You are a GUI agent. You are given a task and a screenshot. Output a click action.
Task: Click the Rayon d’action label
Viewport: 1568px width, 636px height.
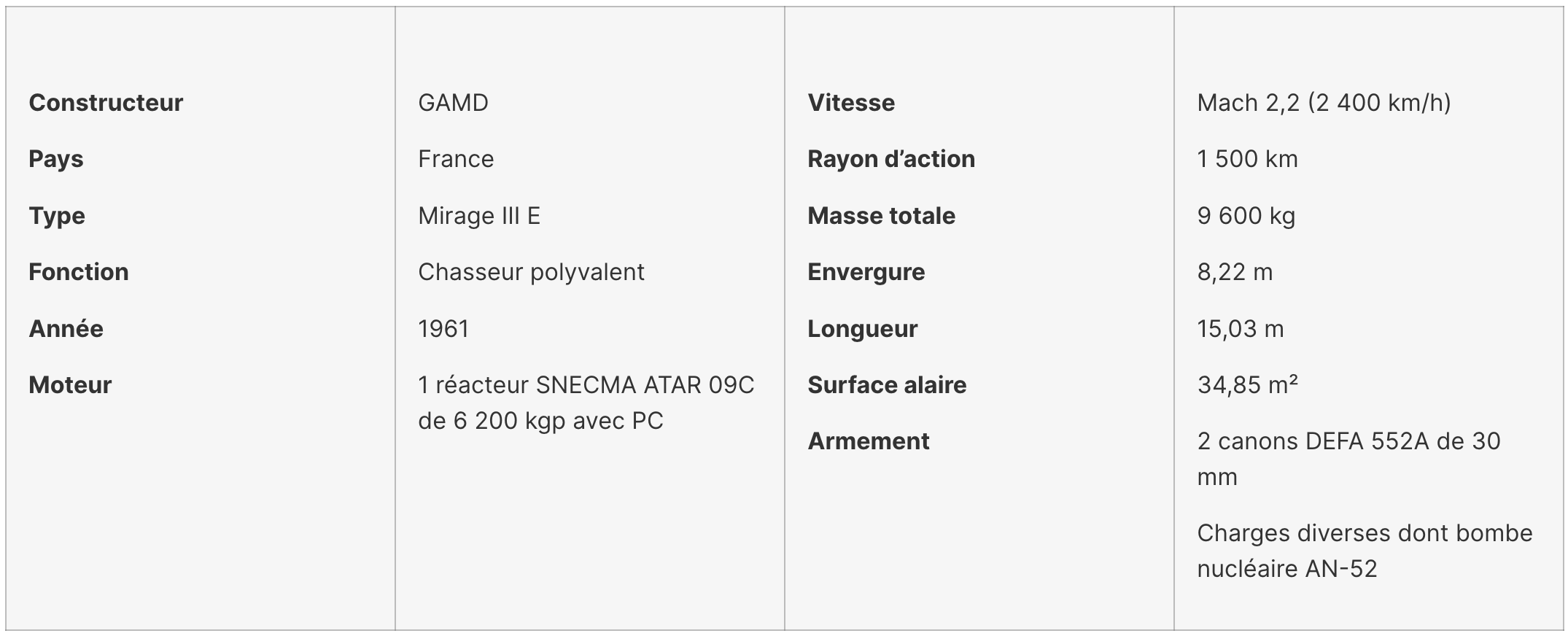tap(891, 159)
